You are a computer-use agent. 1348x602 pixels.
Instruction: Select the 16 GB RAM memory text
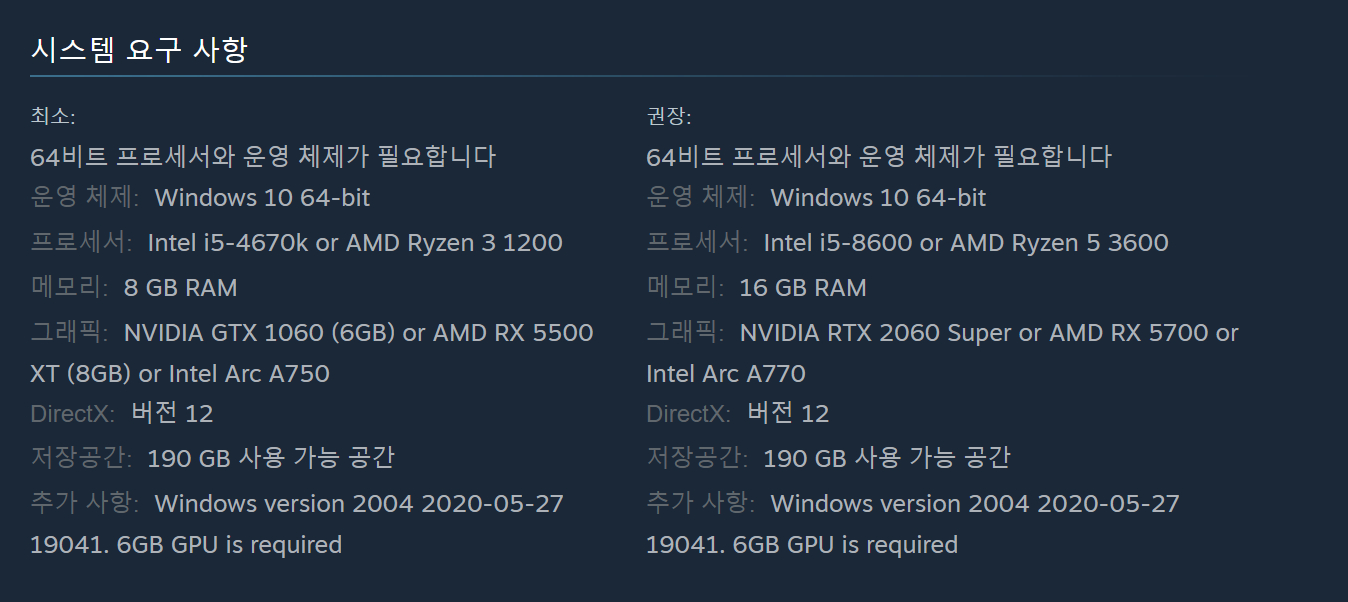(803, 288)
